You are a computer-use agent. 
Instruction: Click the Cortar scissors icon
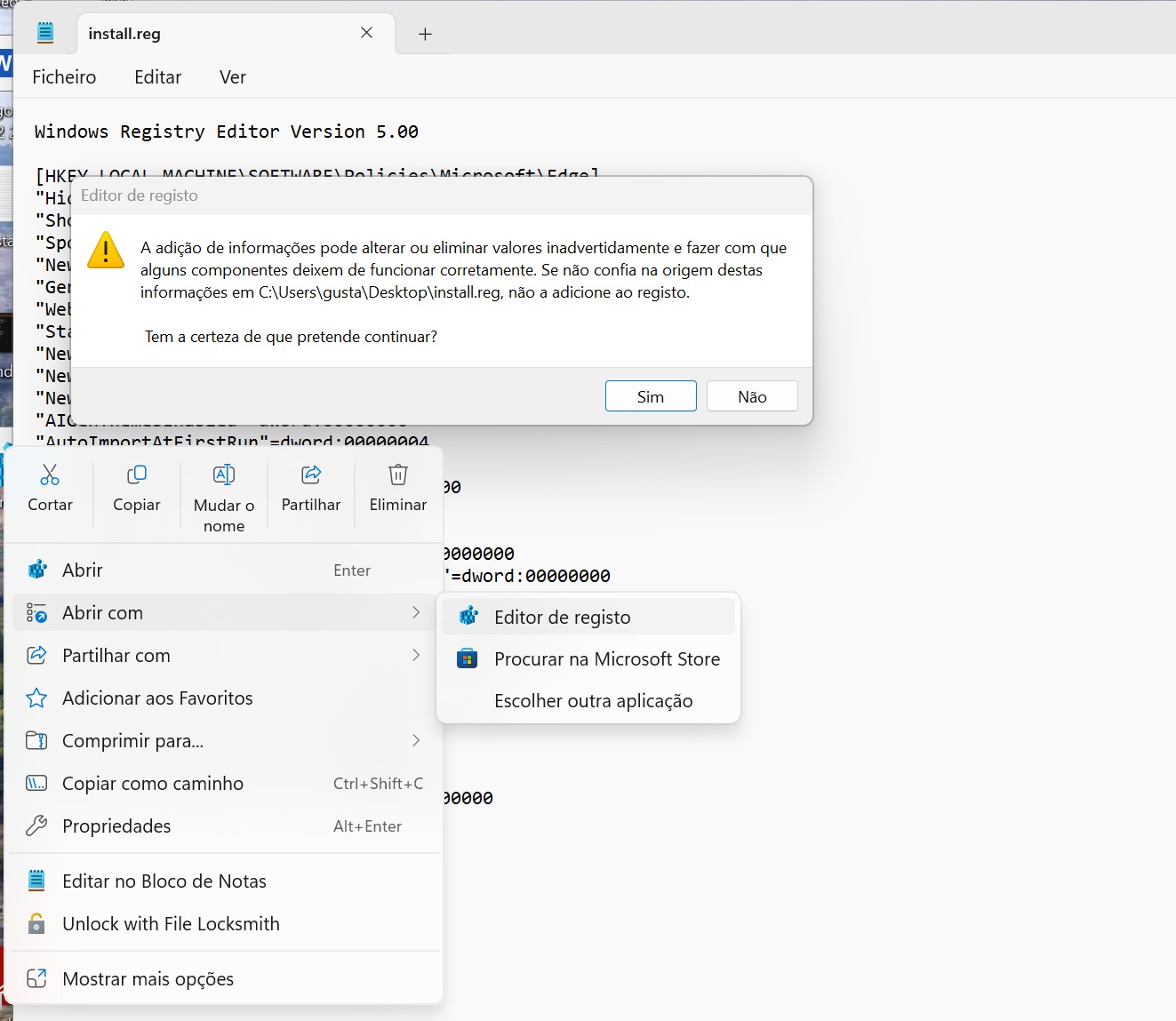coord(50,475)
